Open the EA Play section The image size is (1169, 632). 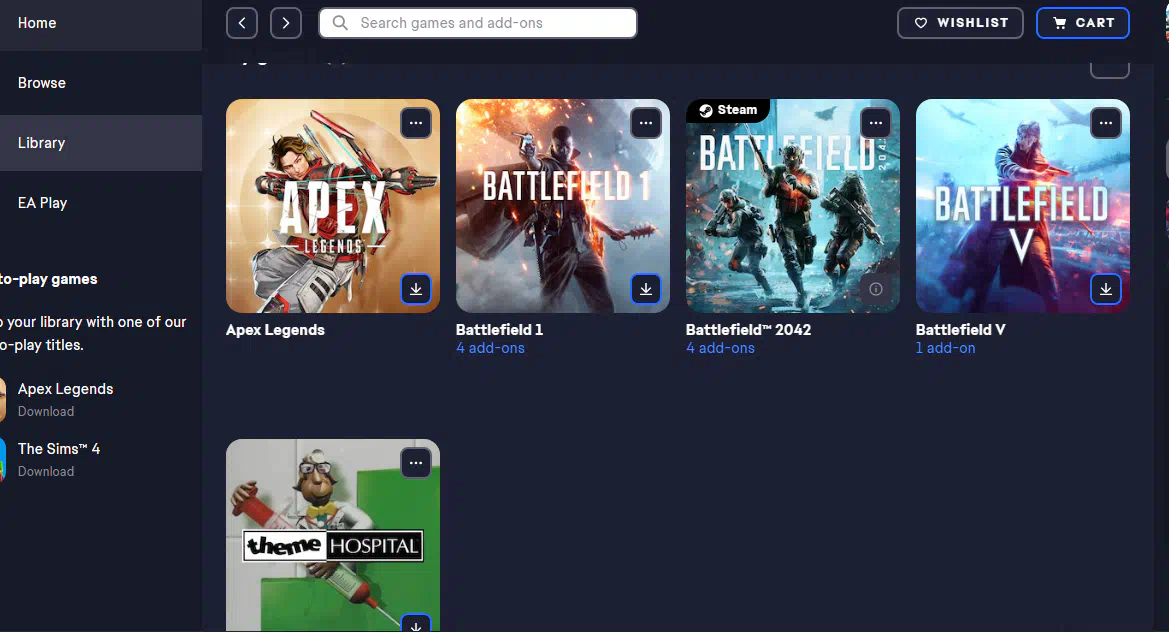(x=101, y=203)
